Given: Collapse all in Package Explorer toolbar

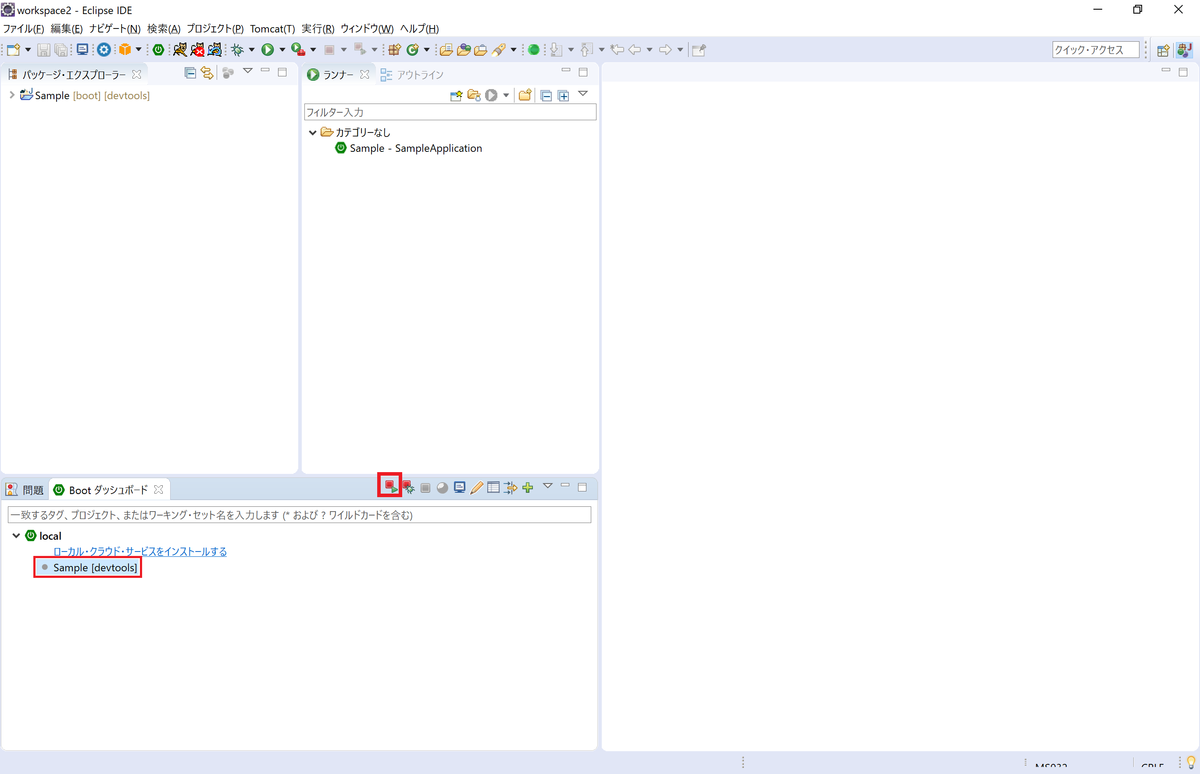Looking at the screenshot, I should (x=190, y=73).
